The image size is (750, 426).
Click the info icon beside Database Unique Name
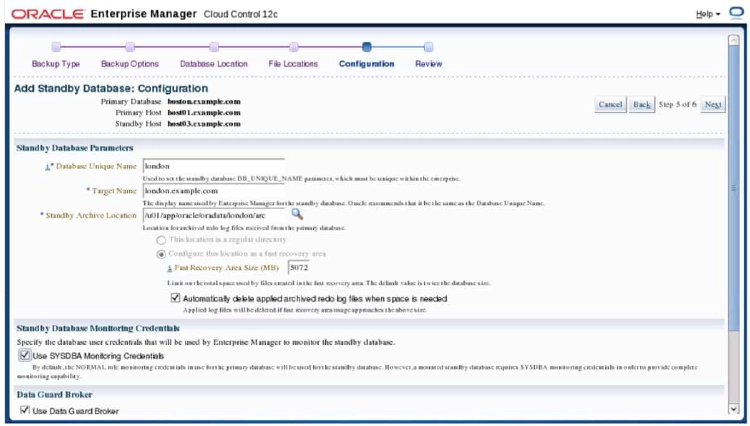coord(47,167)
